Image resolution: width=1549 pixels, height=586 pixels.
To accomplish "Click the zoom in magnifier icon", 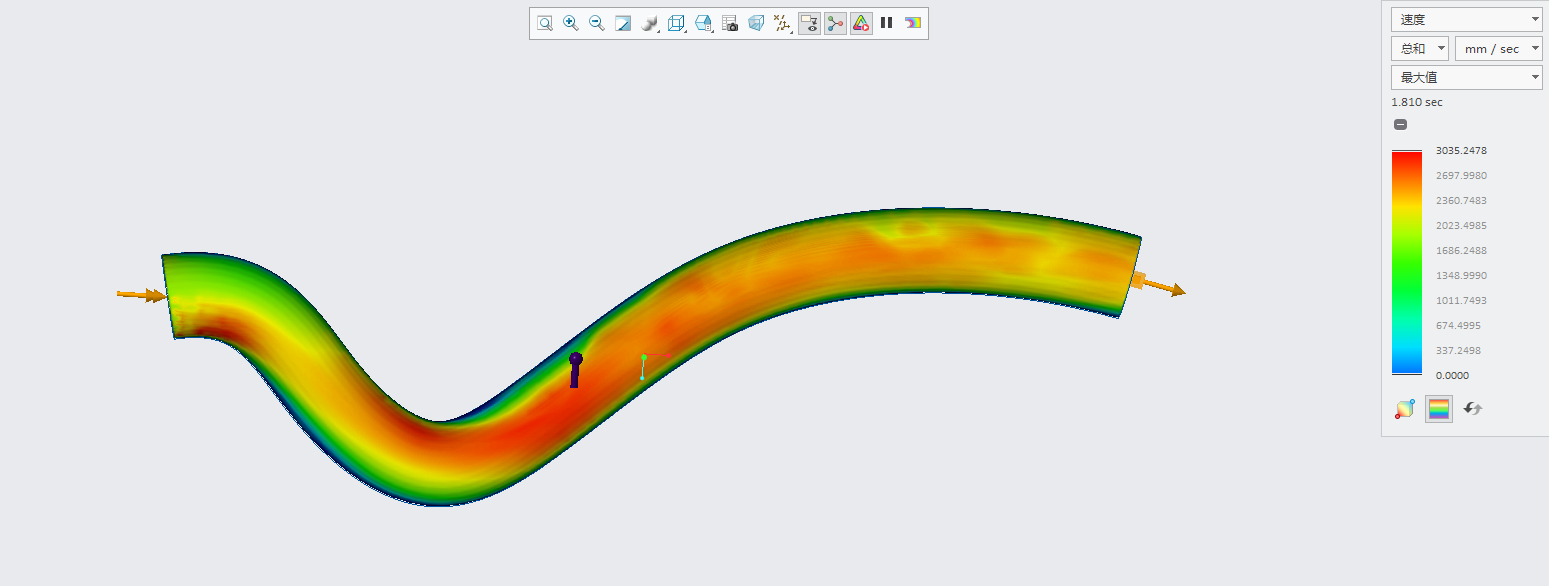I will (571, 23).
